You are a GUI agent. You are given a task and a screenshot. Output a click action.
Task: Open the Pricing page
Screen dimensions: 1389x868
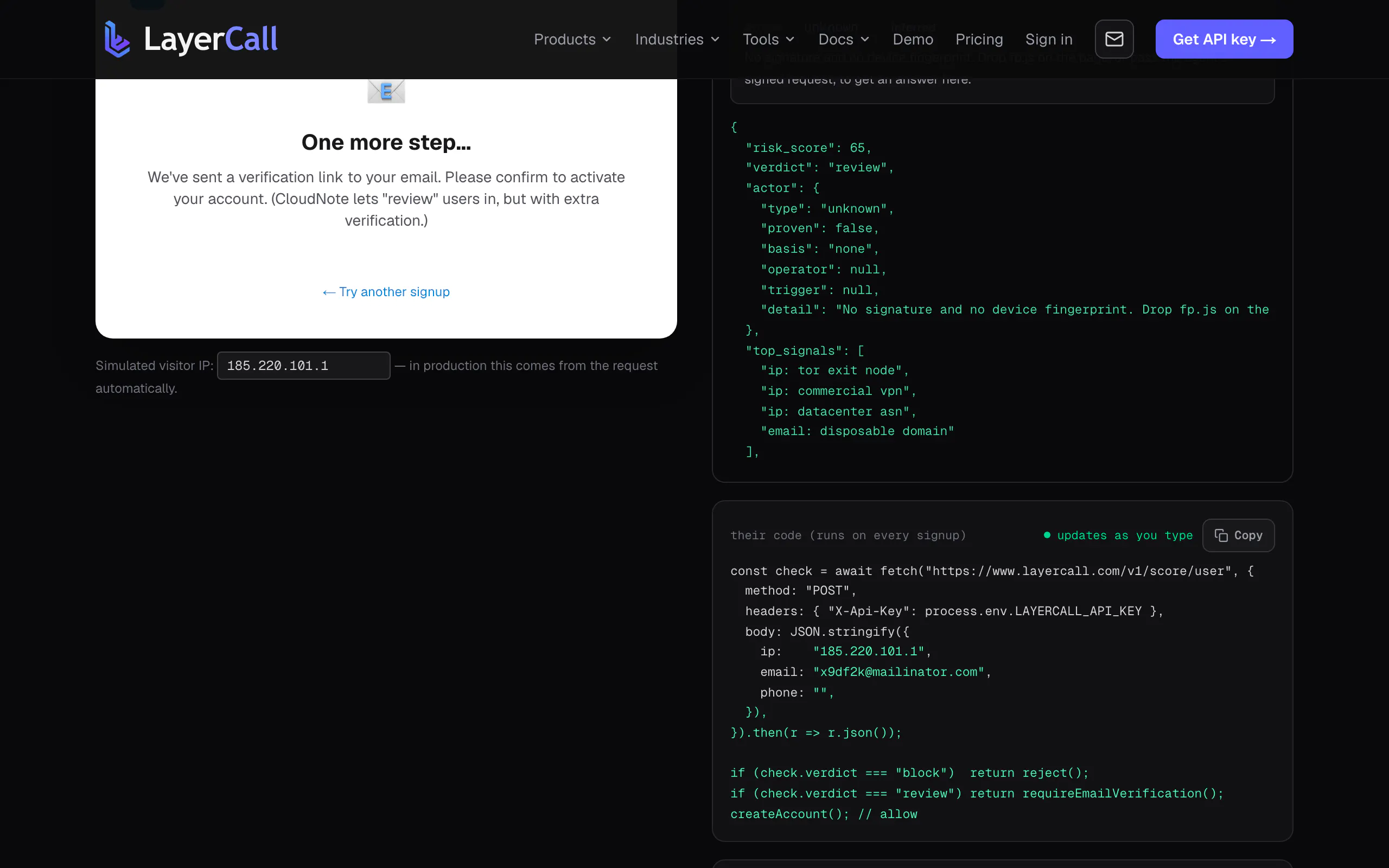click(x=979, y=39)
